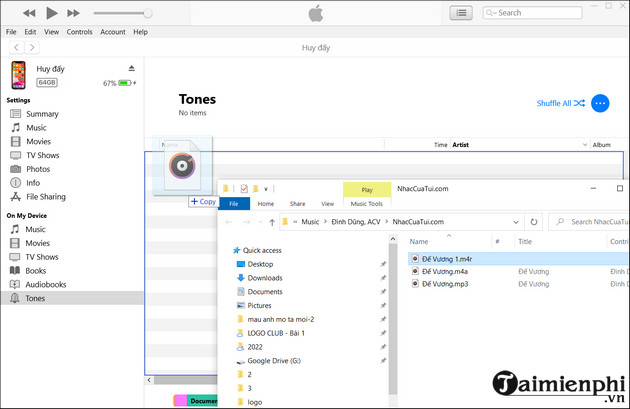The height and width of the screenshot is (409, 630).
Task: Click the Time column header
Action: coord(440,145)
